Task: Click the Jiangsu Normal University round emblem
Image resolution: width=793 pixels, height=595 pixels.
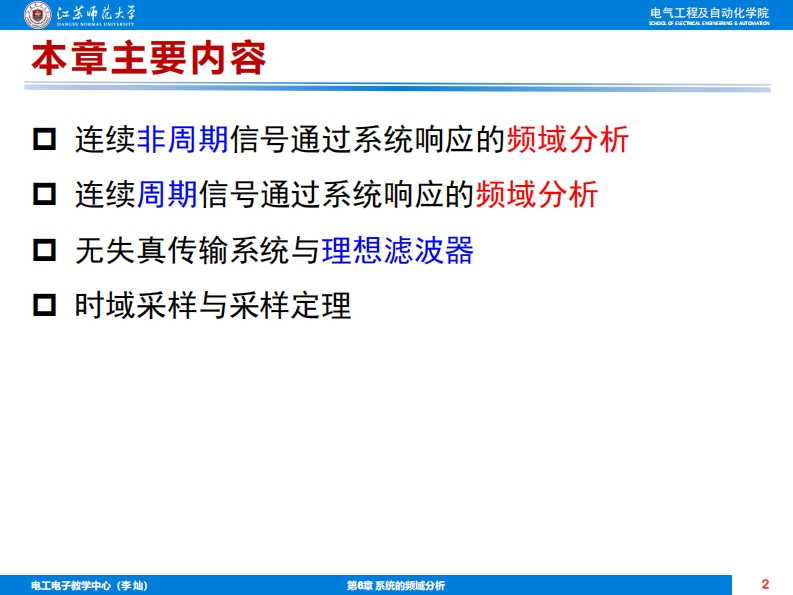Action: [x=37, y=15]
